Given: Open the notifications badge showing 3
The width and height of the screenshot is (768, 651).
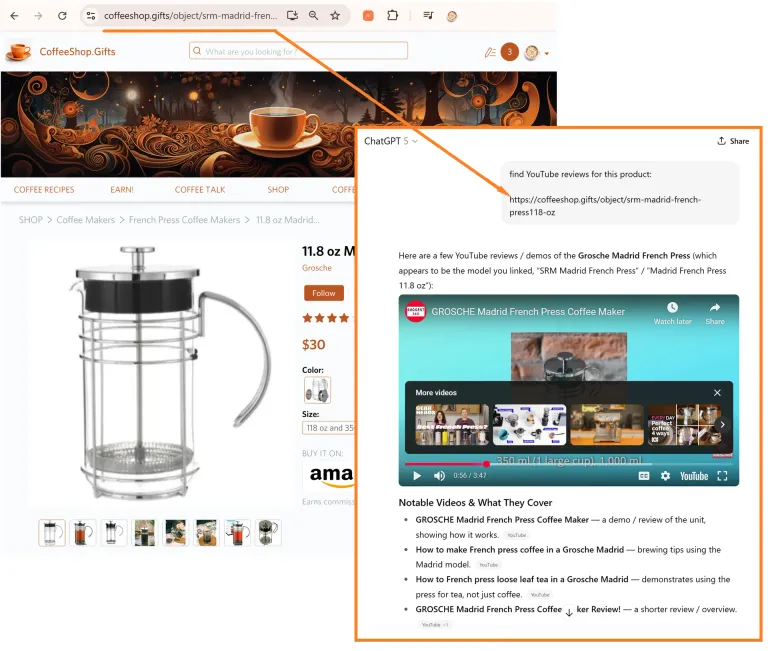Looking at the screenshot, I should pyautogui.click(x=509, y=51).
